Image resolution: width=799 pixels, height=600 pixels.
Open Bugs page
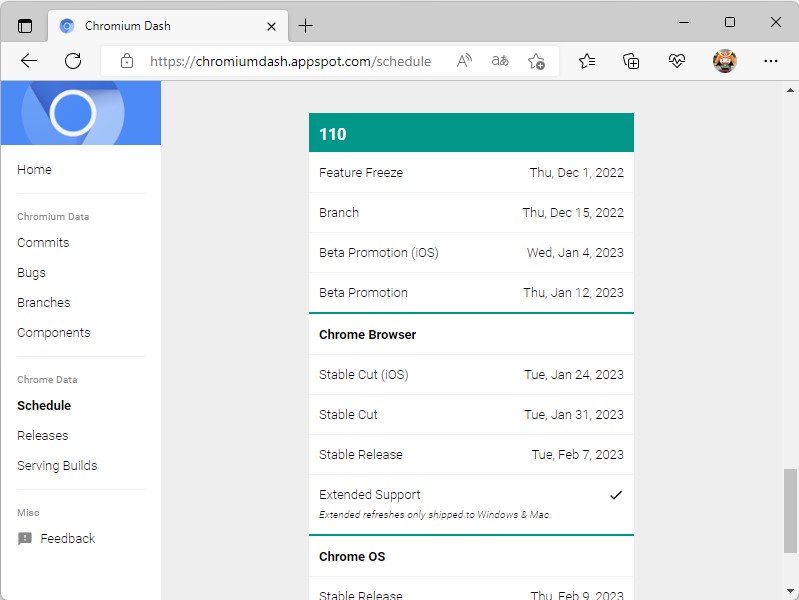31,273
